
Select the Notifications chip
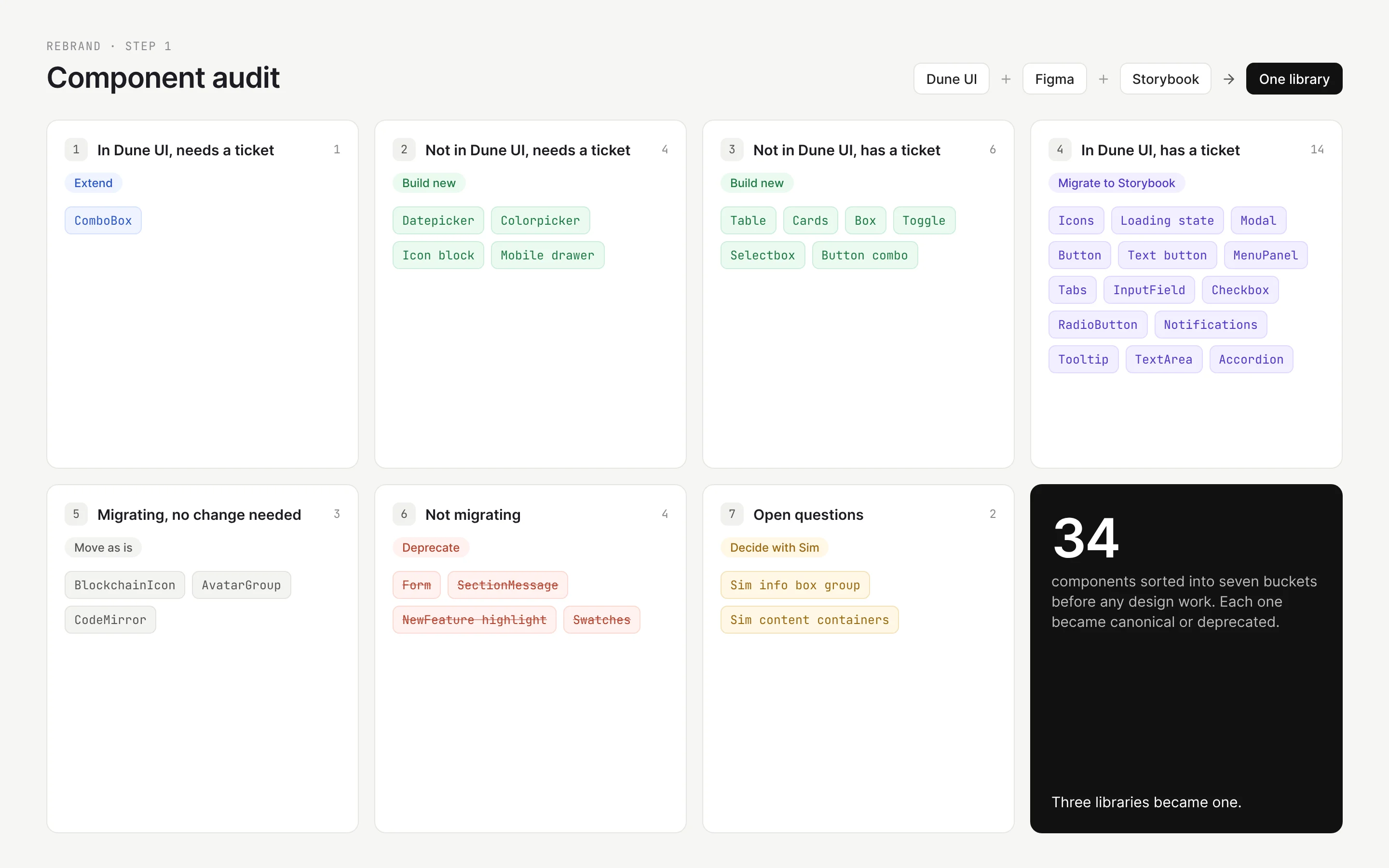pyautogui.click(x=1211, y=325)
